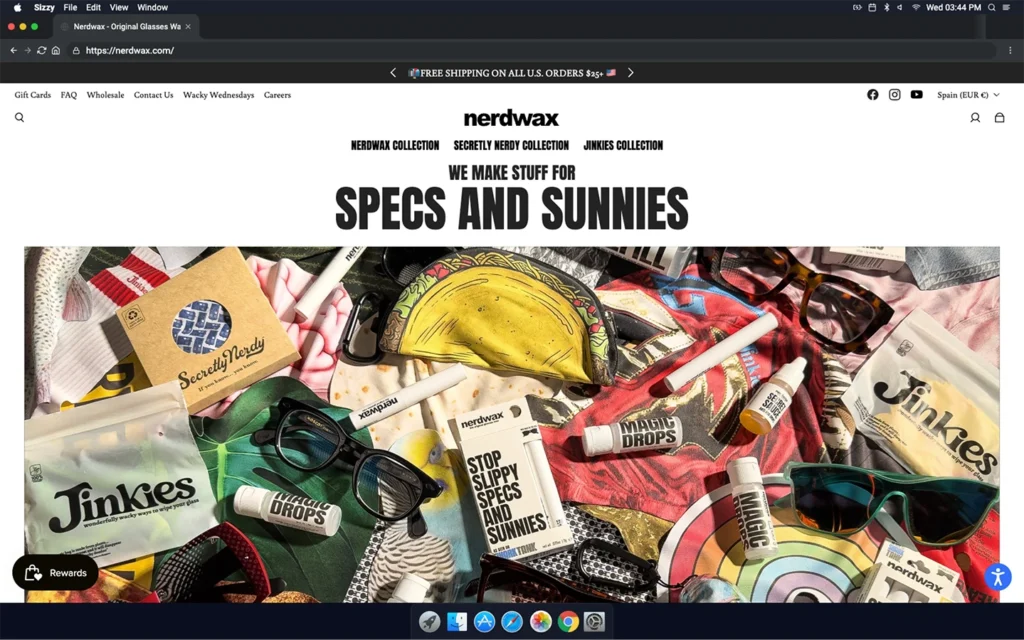This screenshot has width=1024, height=640.
Task: Launch Chrome from the Dock
Action: [x=568, y=621]
